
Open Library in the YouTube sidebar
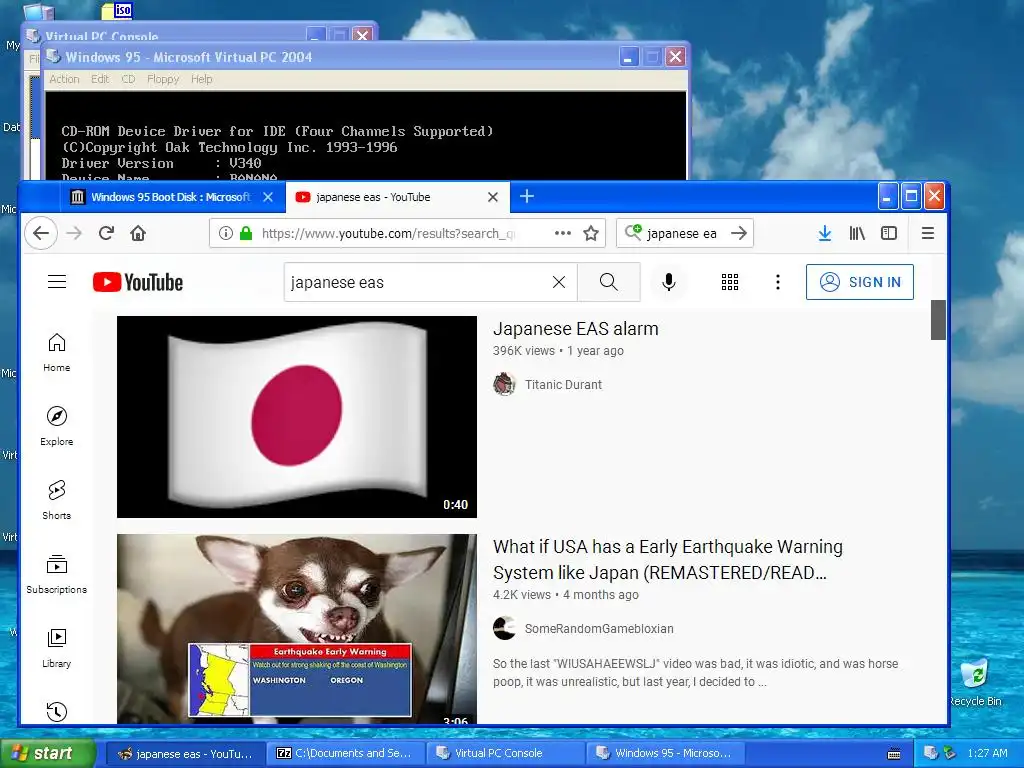pyautogui.click(x=57, y=648)
